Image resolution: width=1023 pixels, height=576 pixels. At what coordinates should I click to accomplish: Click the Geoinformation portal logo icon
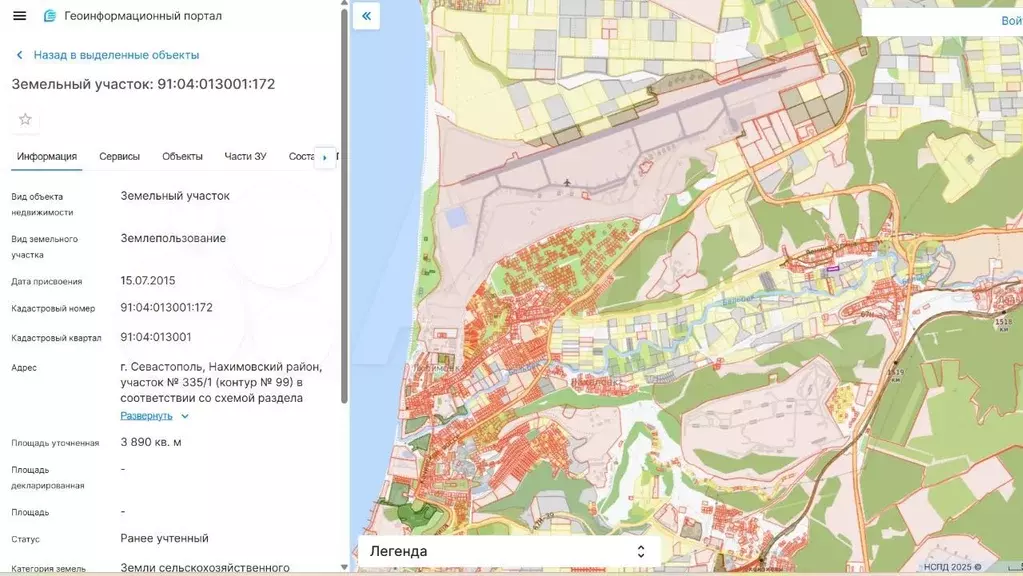[x=50, y=16]
